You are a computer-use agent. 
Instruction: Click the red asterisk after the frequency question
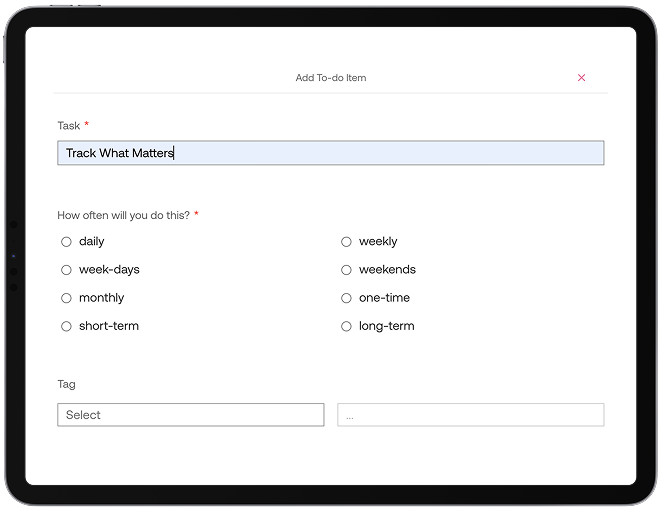[x=196, y=214]
